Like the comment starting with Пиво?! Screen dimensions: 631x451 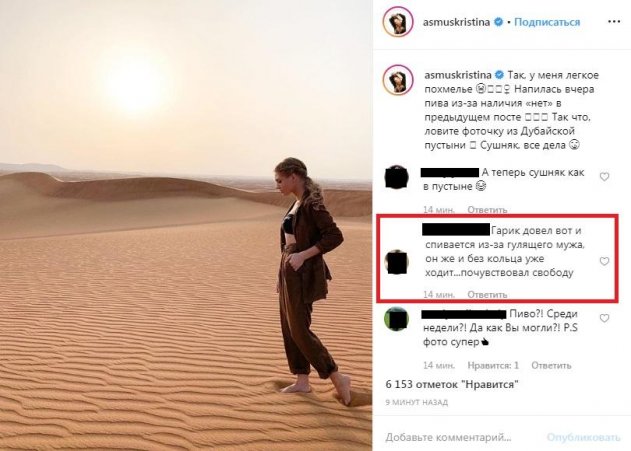tap(604, 318)
